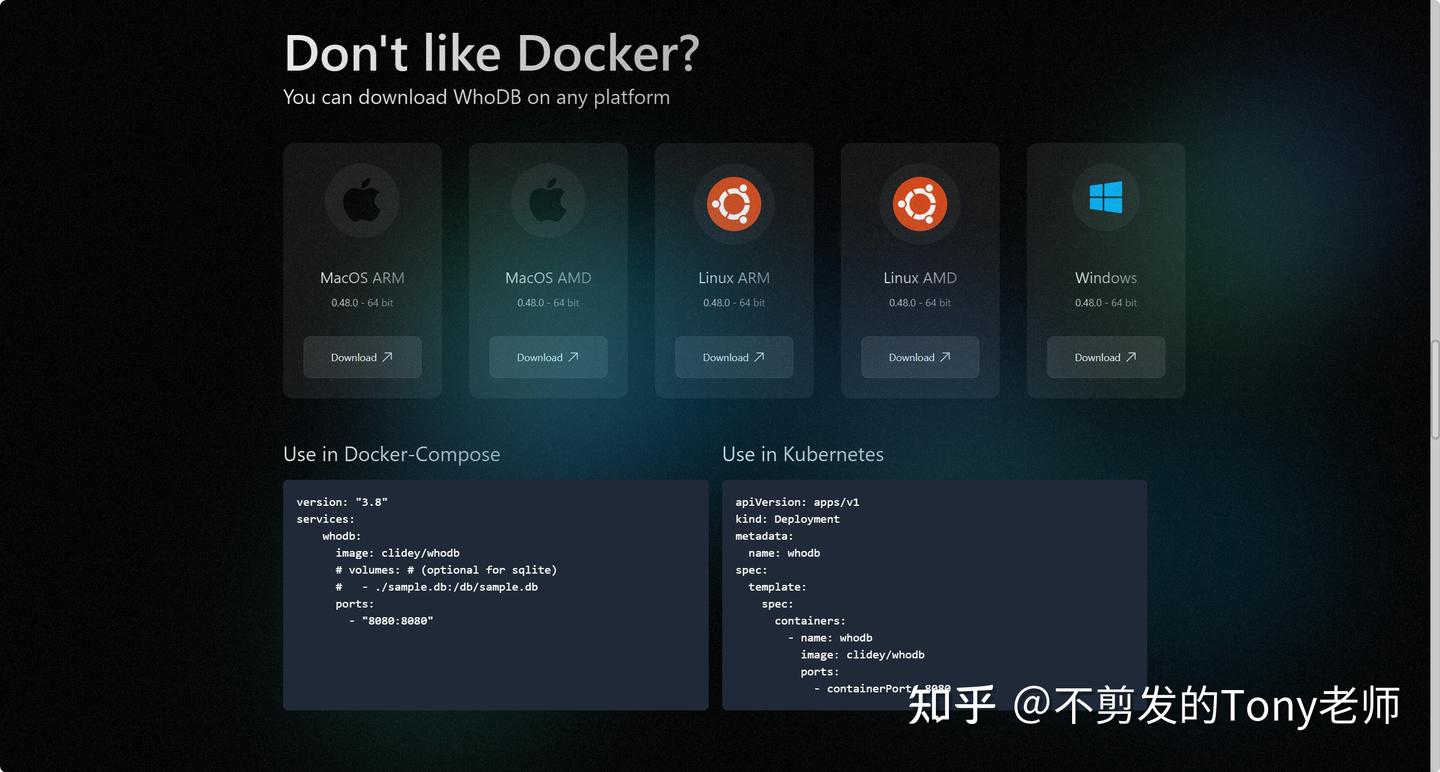Viewport: 1440px width, 772px height.
Task: Download WhoDB for MacOS AMD
Action: 548,357
